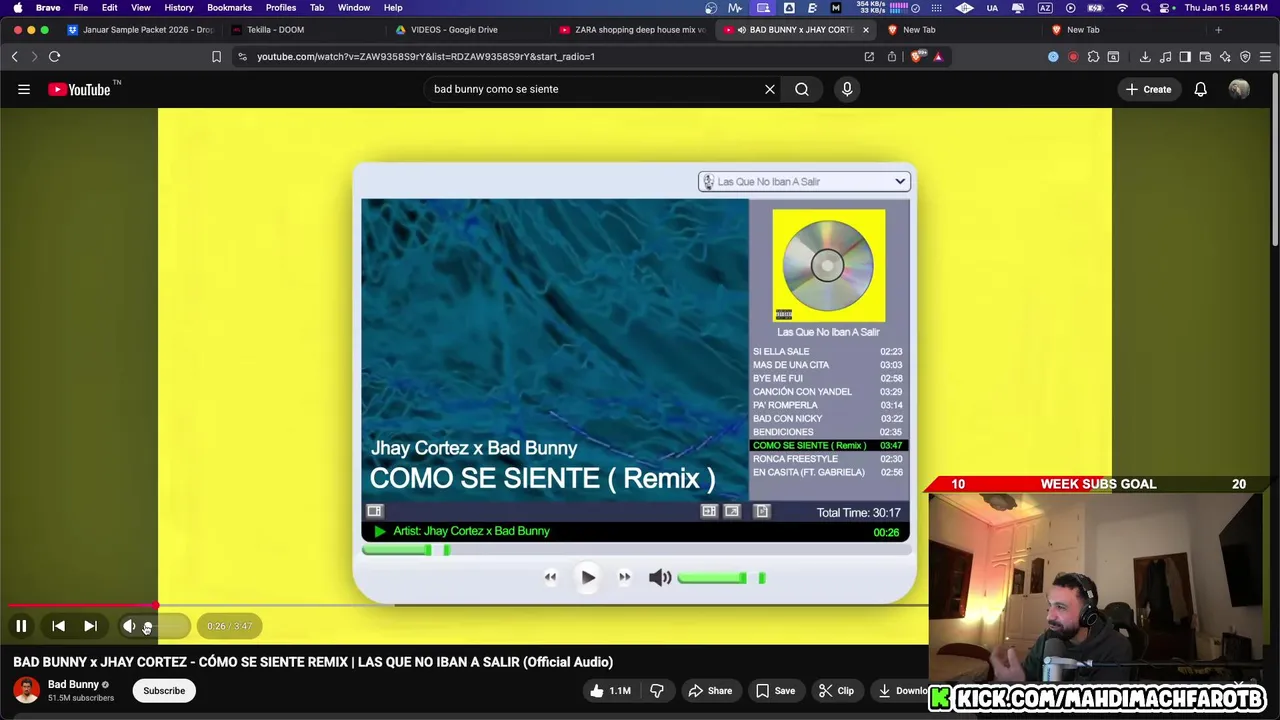The height and width of the screenshot is (720, 1280).
Task: Select the youtube.com URL in address bar
Action: [x=426, y=57]
